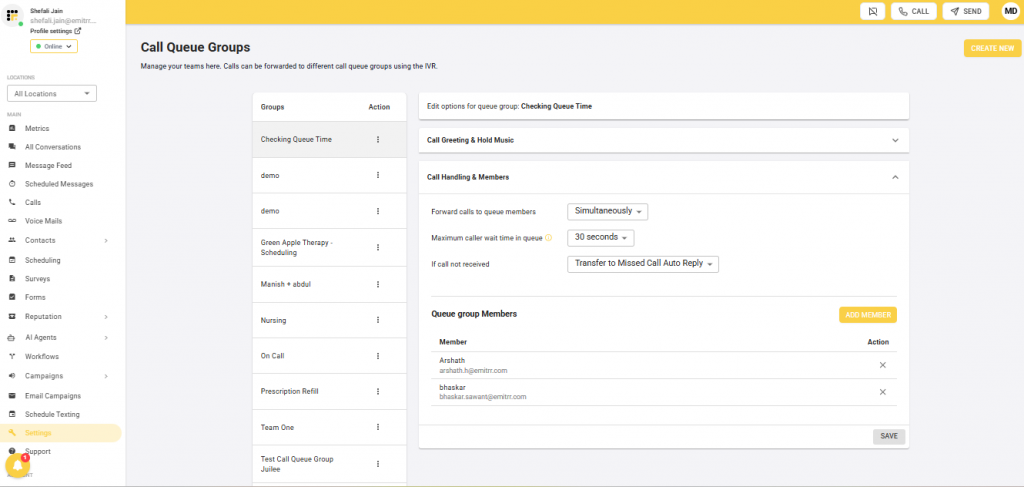Open the Simultaneously forwarding dropdown

607,212
